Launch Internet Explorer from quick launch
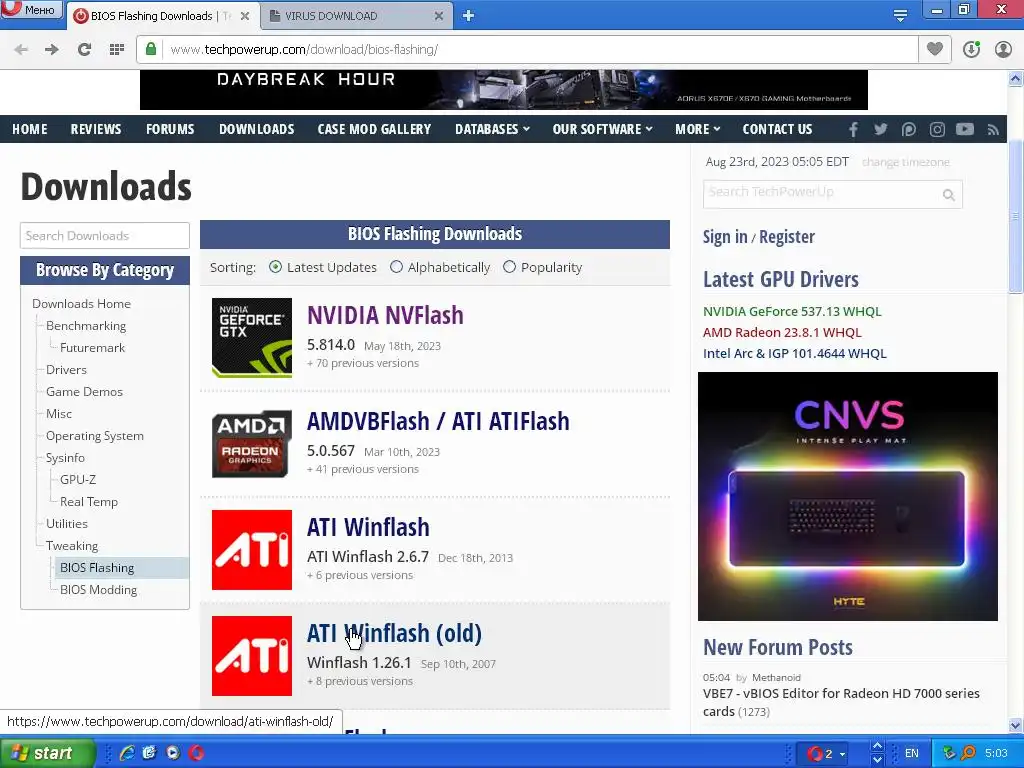The width and height of the screenshot is (1024, 768). [127, 753]
